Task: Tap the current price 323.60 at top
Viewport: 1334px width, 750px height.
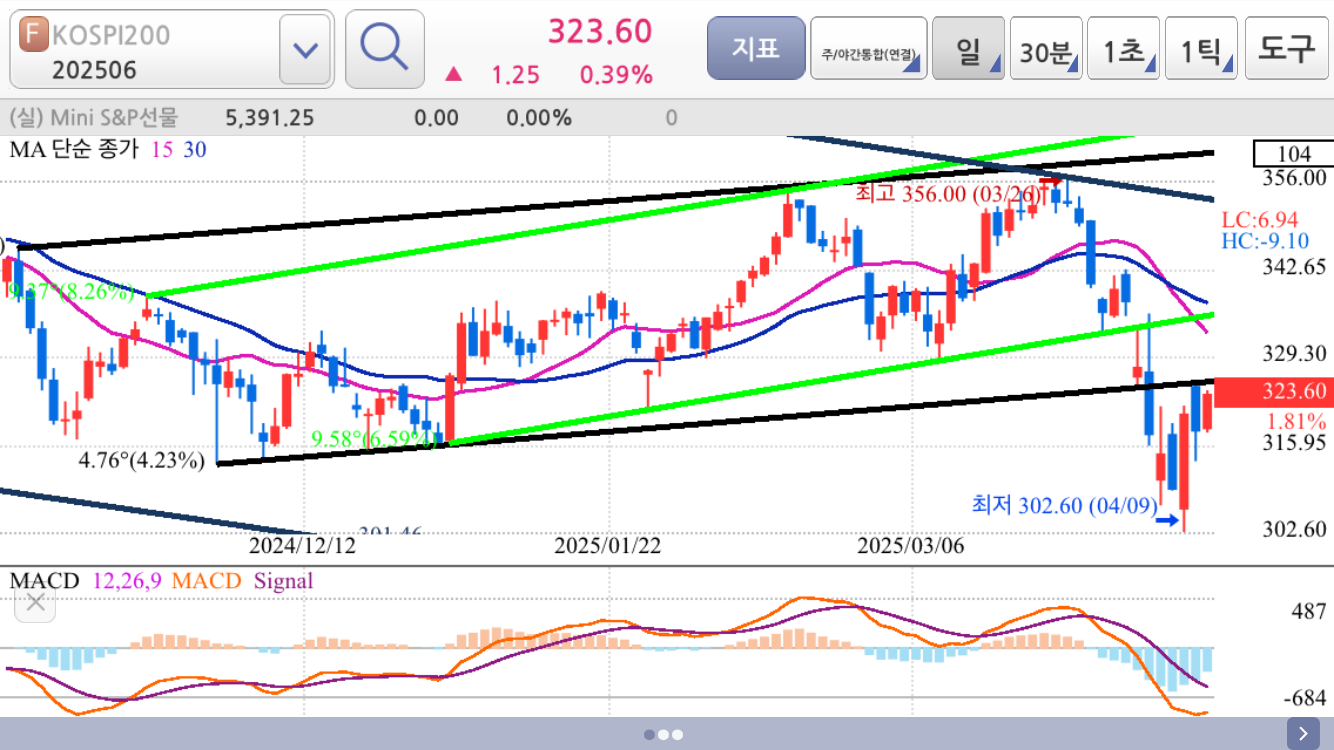Action: 600,31
